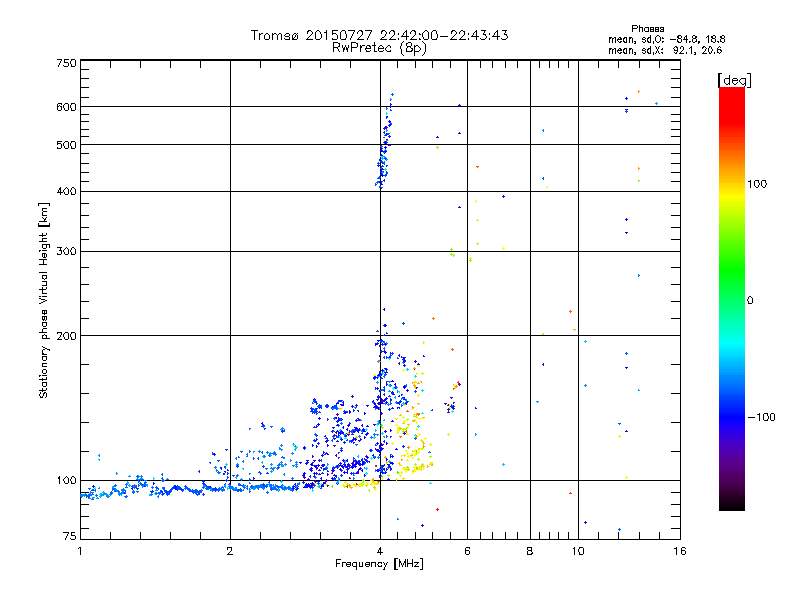Viewport: 800px width, 600px height.
Task: Click the y-axis tick label '200'
Action: pyautogui.click(x=66, y=336)
